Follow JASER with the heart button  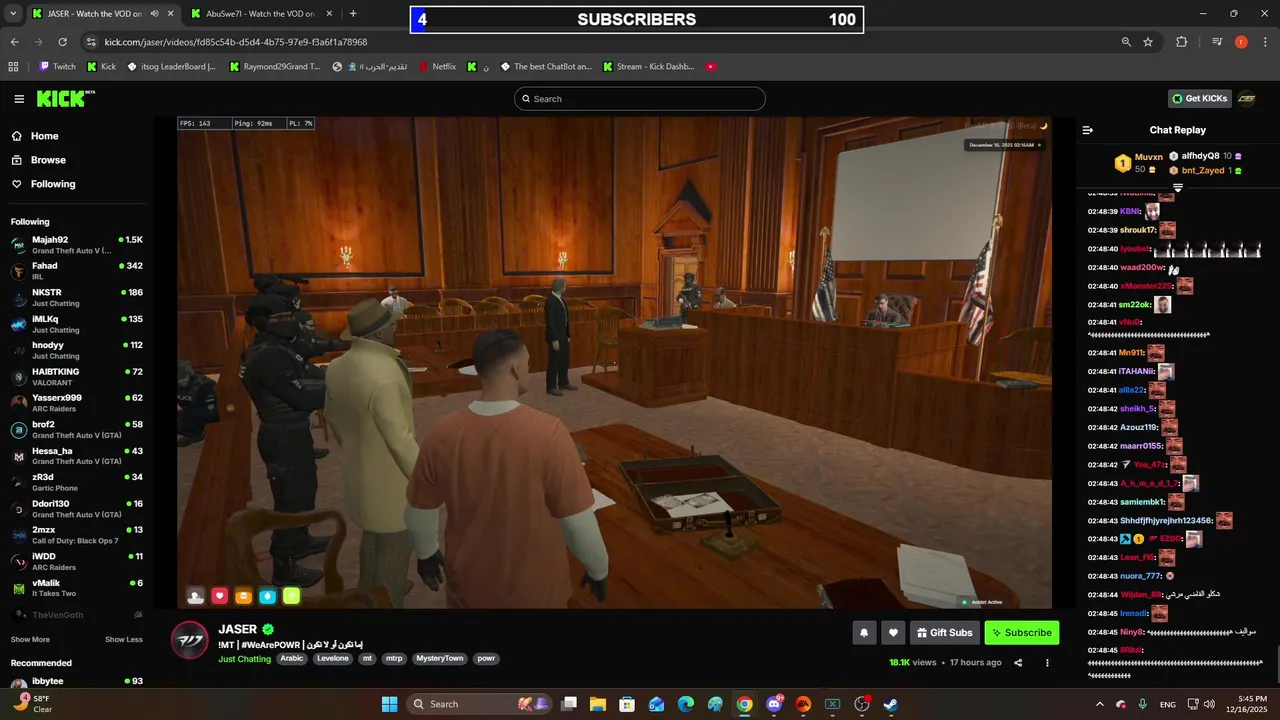point(894,633)
